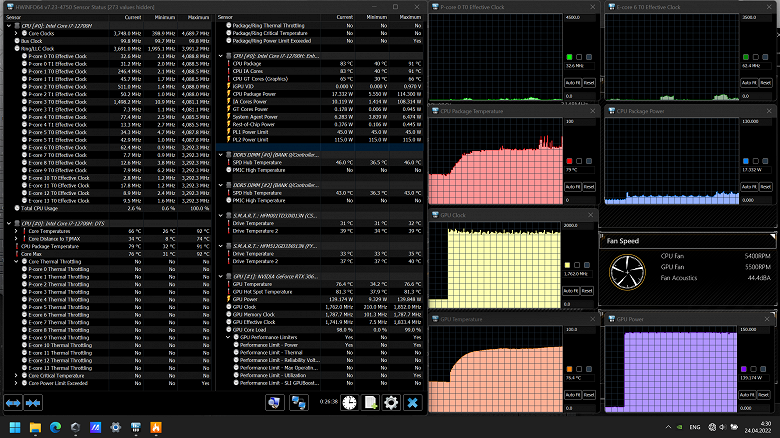780x438 pixels.
Task: Collapse GPU Performance Limiters group
Action: (x=228, y=337)
